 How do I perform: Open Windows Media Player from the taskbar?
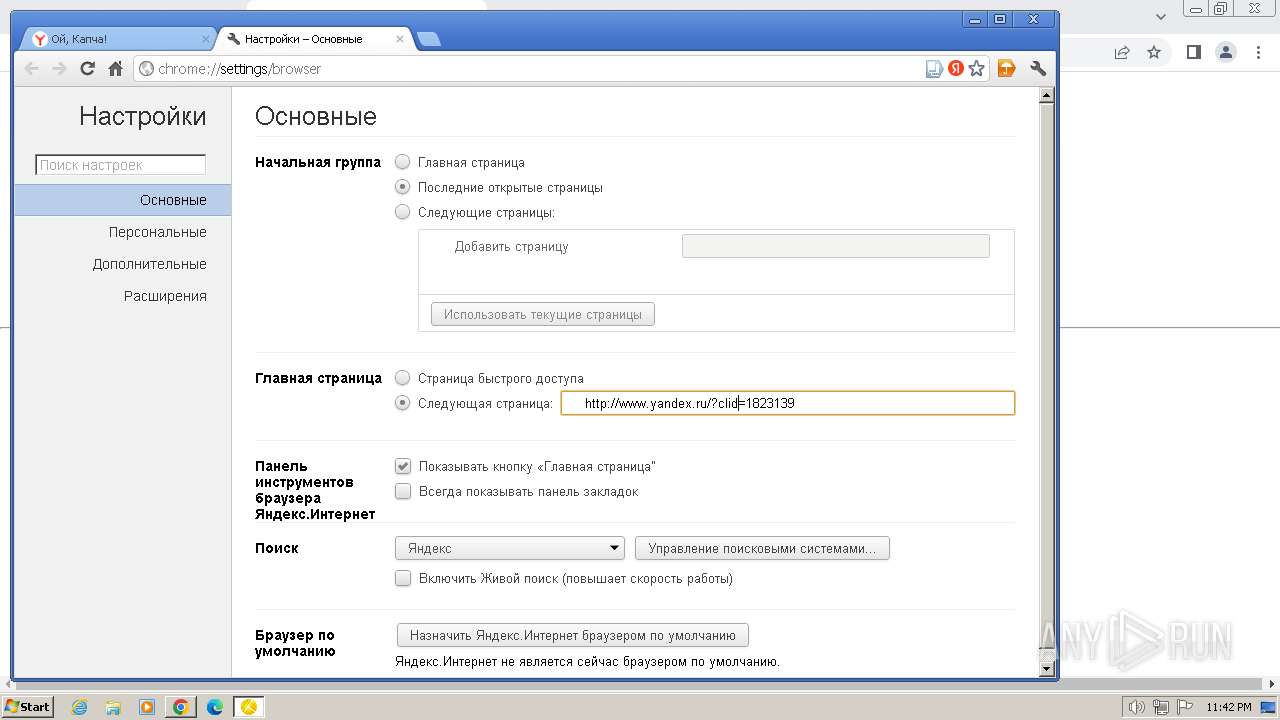(147, 707)
